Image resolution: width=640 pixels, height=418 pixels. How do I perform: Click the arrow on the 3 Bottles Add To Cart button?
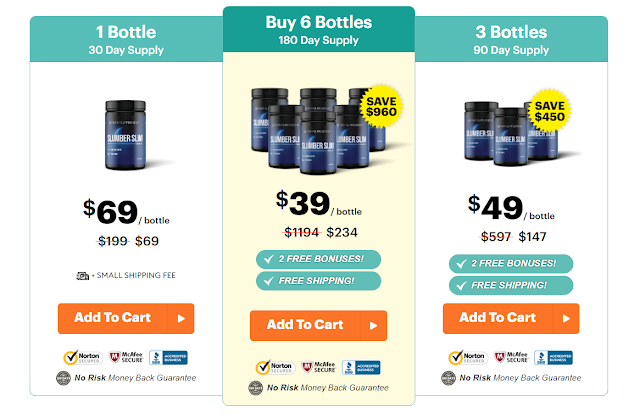[565, 318]
